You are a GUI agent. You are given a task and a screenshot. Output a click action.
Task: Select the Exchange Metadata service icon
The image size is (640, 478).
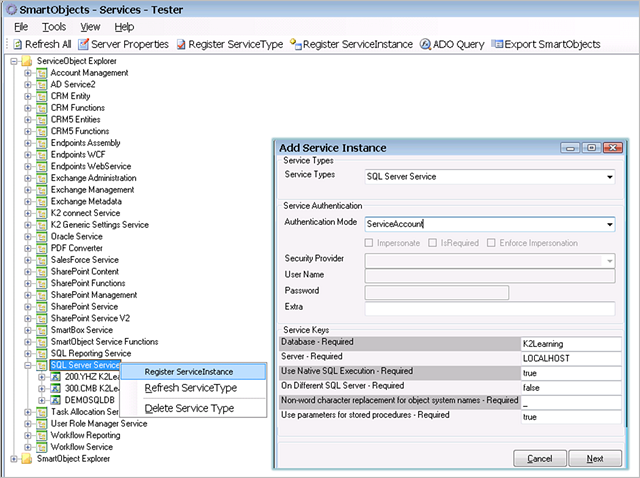tap(41, 202)
